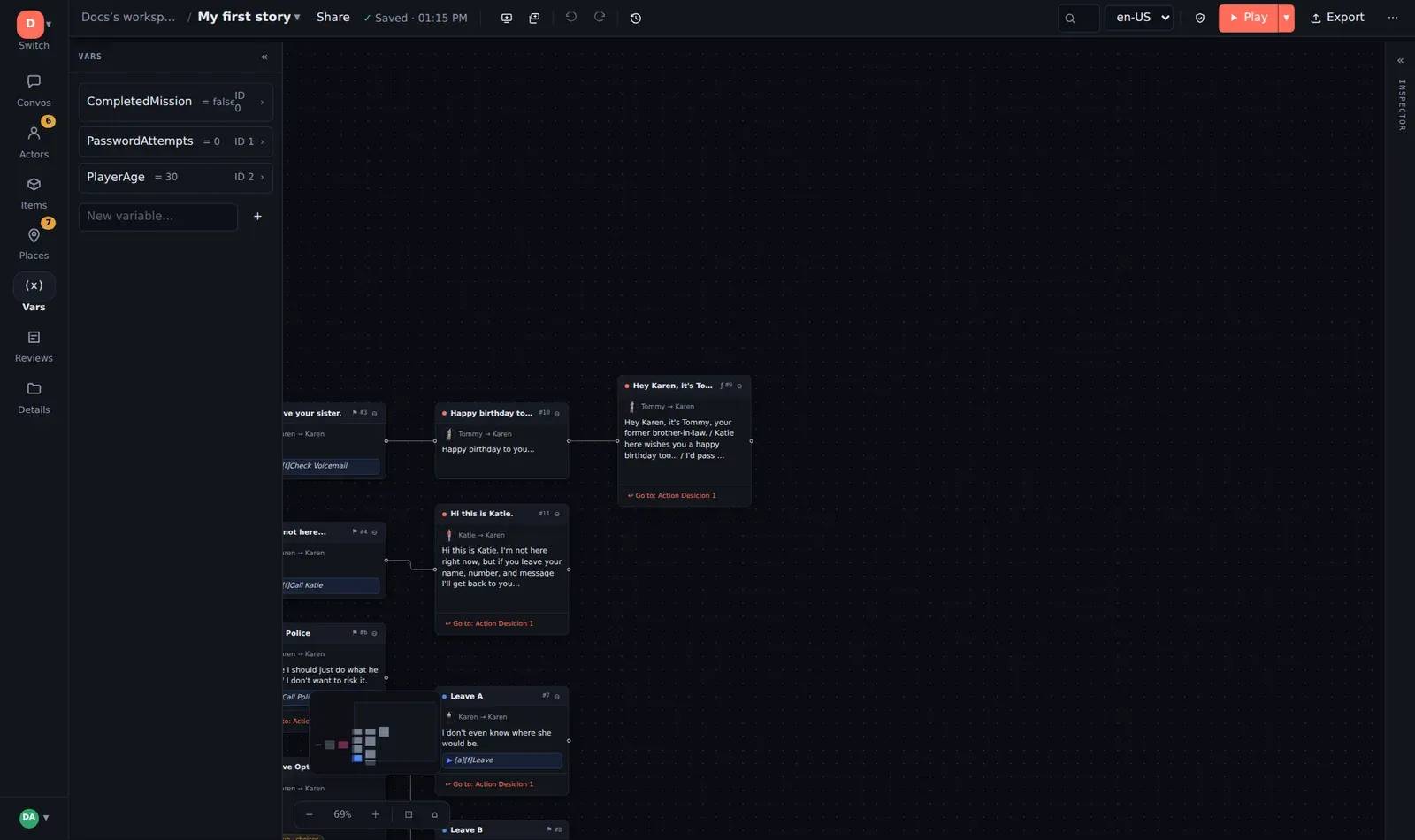Image resolution: width=1415 pixels, height=840 pixels.
Task: Open settings of node #4
Action: pyautogui.click(x=375, y=532)
